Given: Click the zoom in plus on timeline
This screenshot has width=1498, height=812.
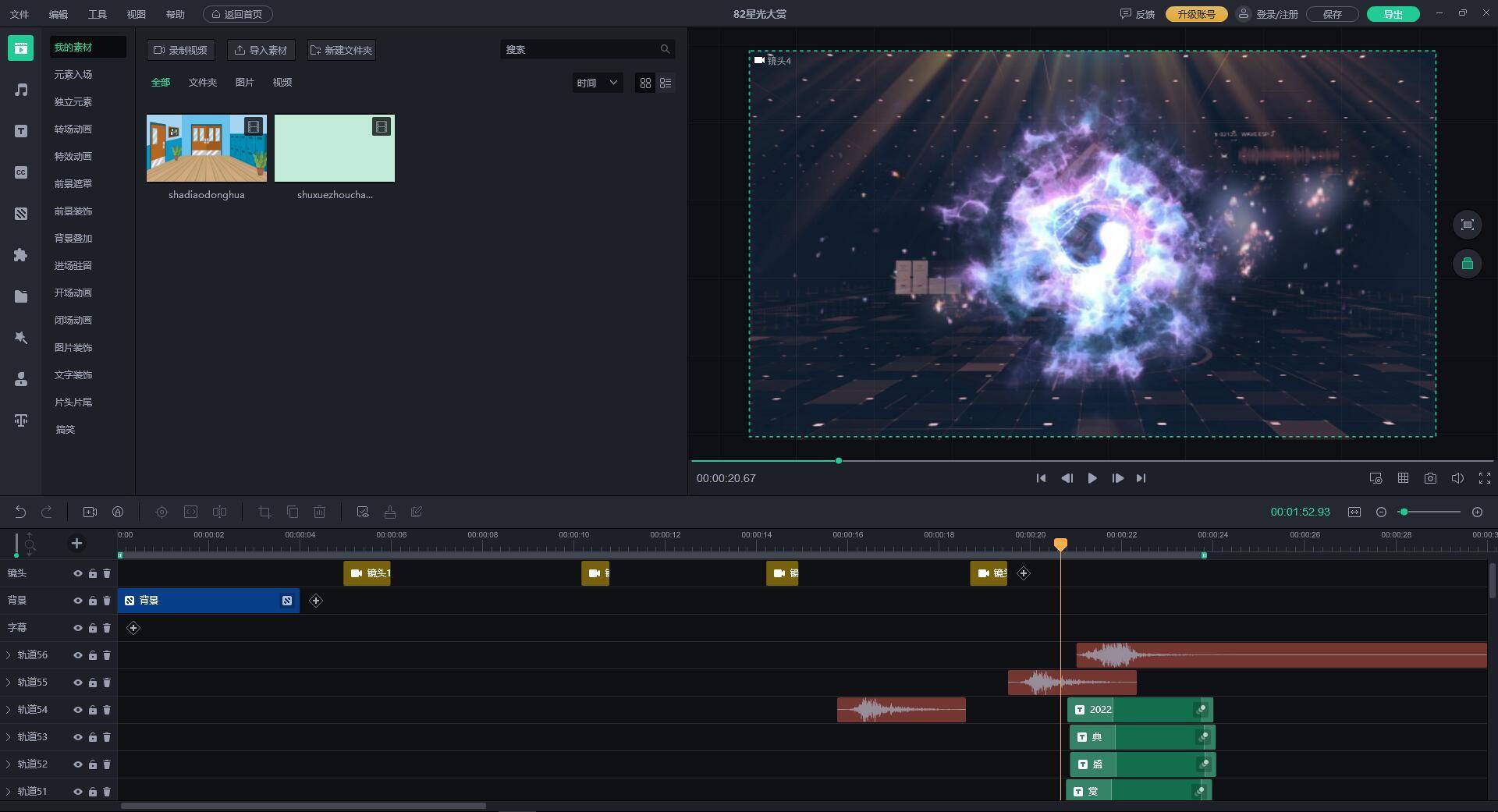Looking at the screenshot, I should coord(1477,512).
